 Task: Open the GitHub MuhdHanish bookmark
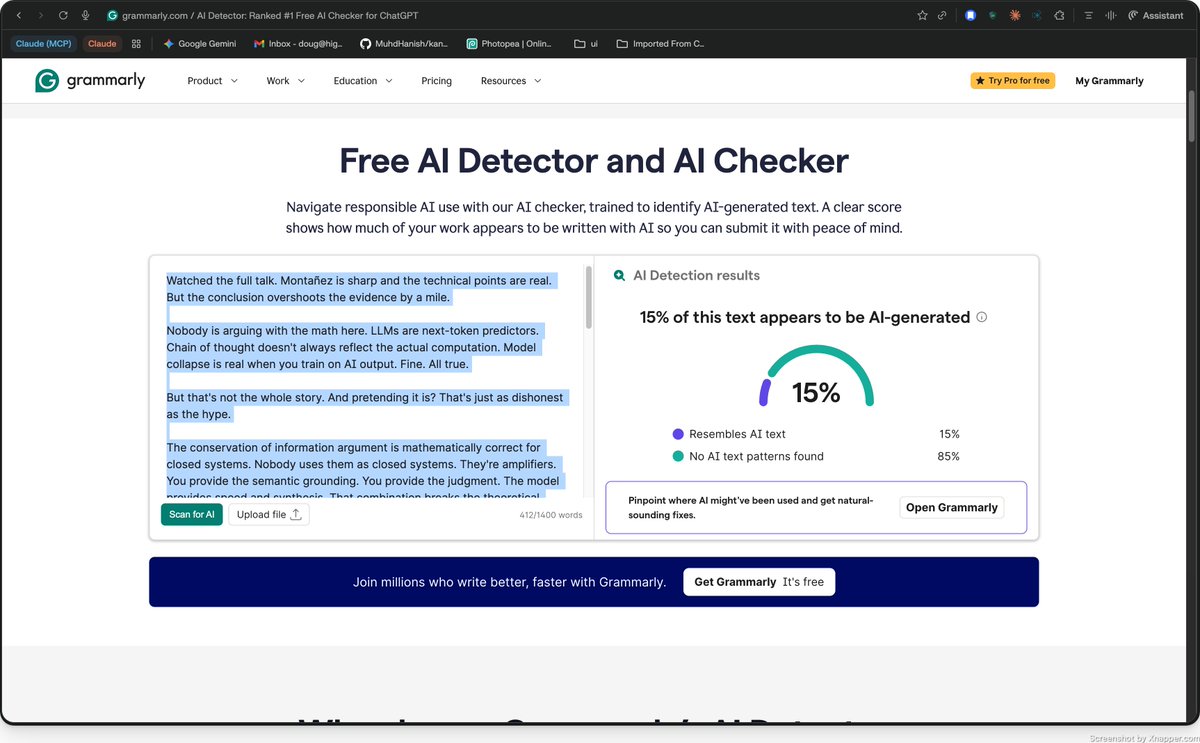point(404,44)
